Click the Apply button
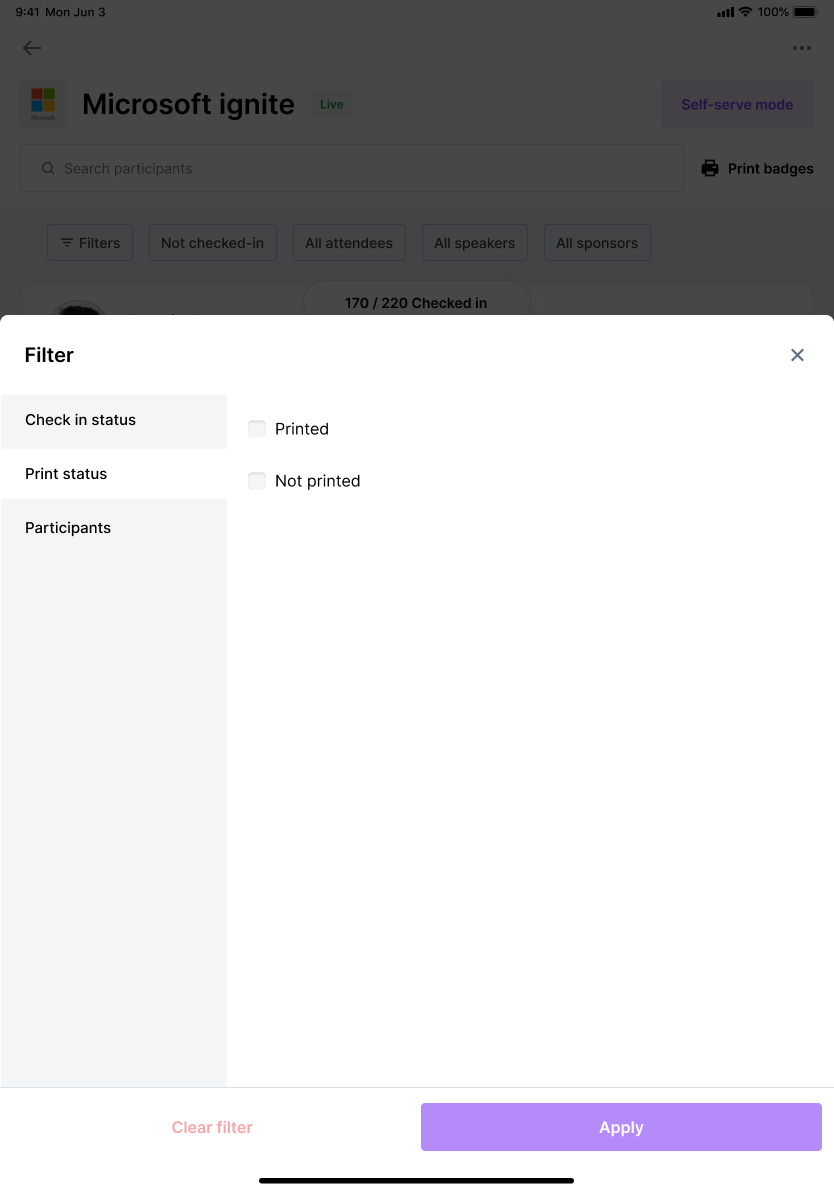Screen dimensions: 834x1194 [621, 1127]
